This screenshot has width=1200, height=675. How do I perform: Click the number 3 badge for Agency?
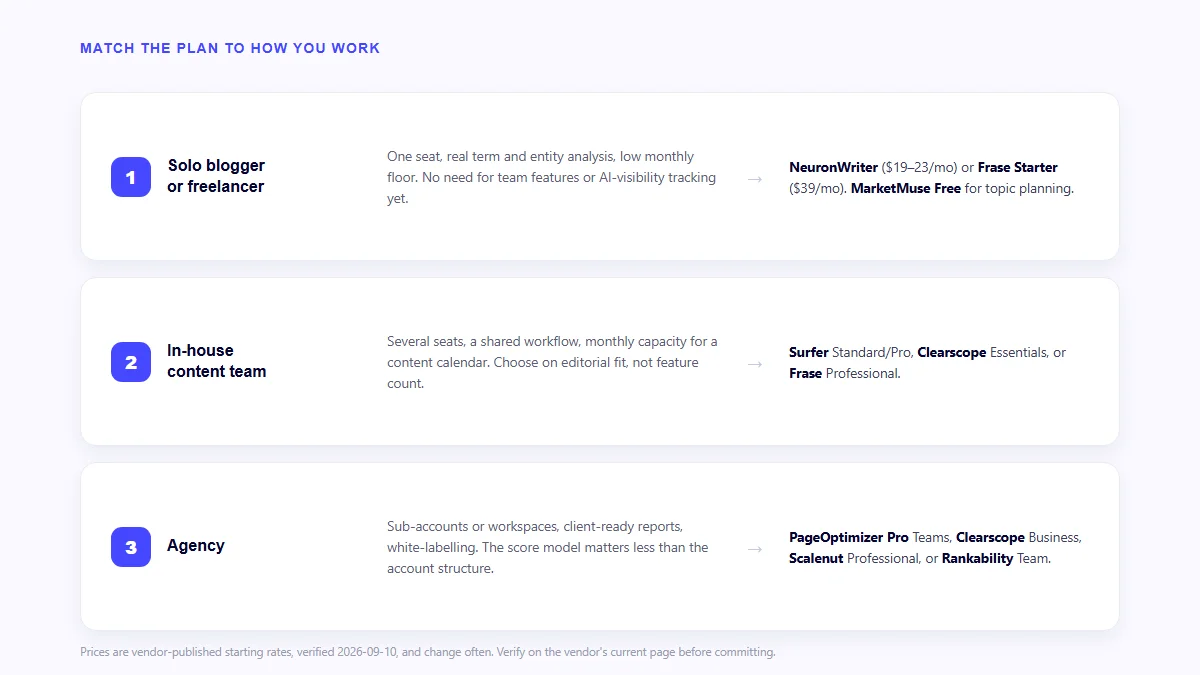(x=131, y=547)
